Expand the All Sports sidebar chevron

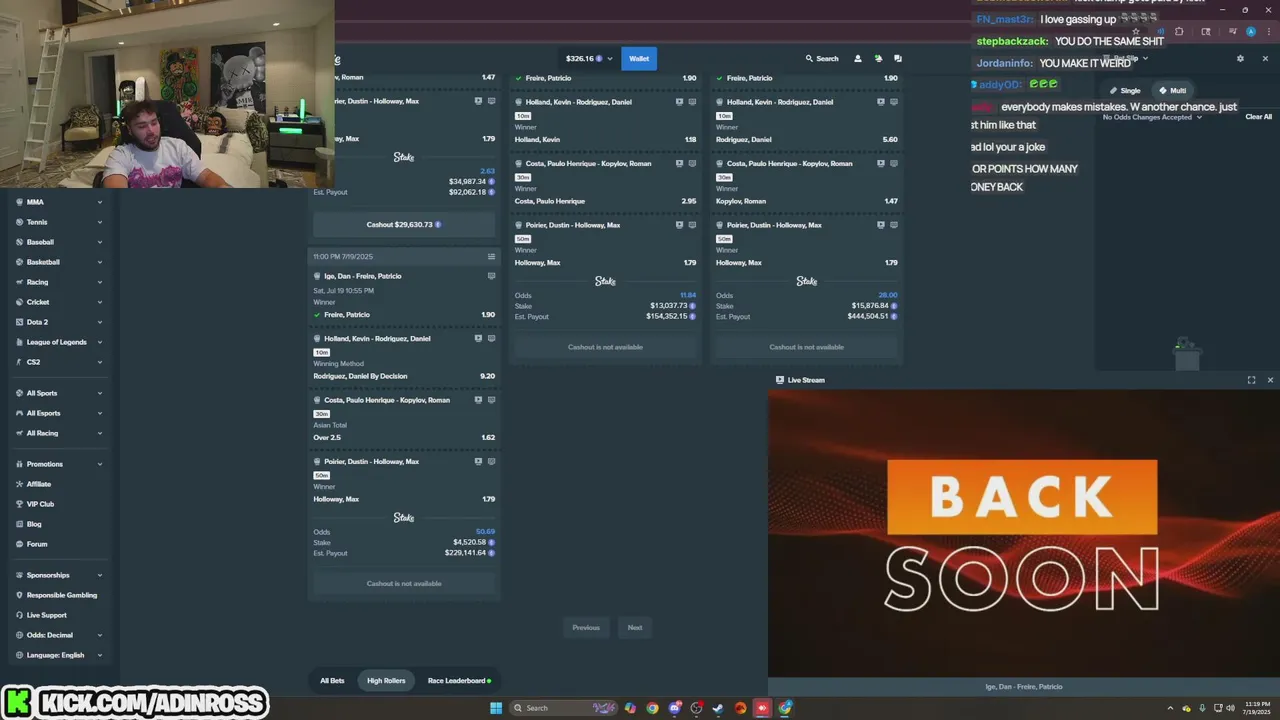coord(100,393)
